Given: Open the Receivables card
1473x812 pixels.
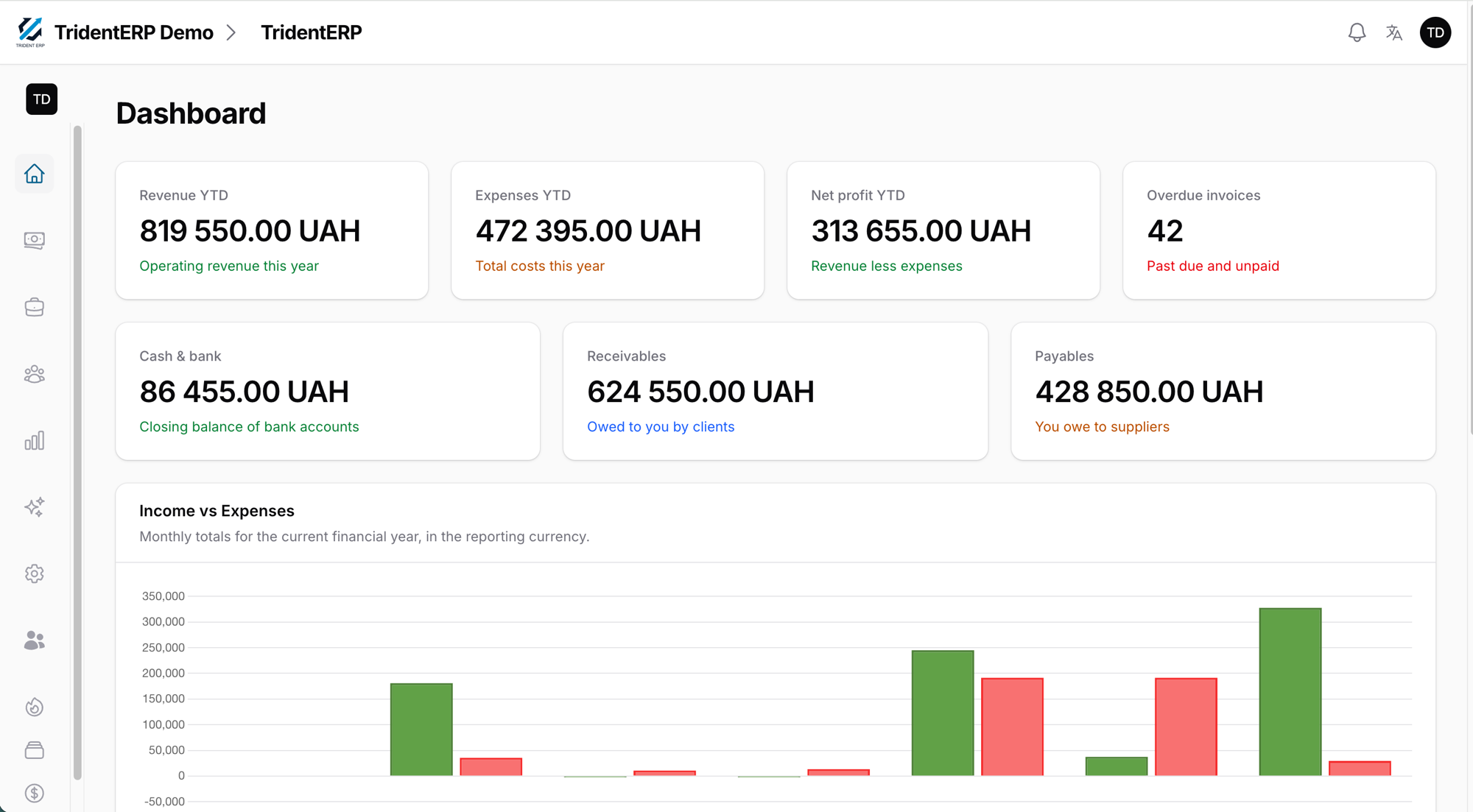Looking at the screenshot, I should pos(776,391).
